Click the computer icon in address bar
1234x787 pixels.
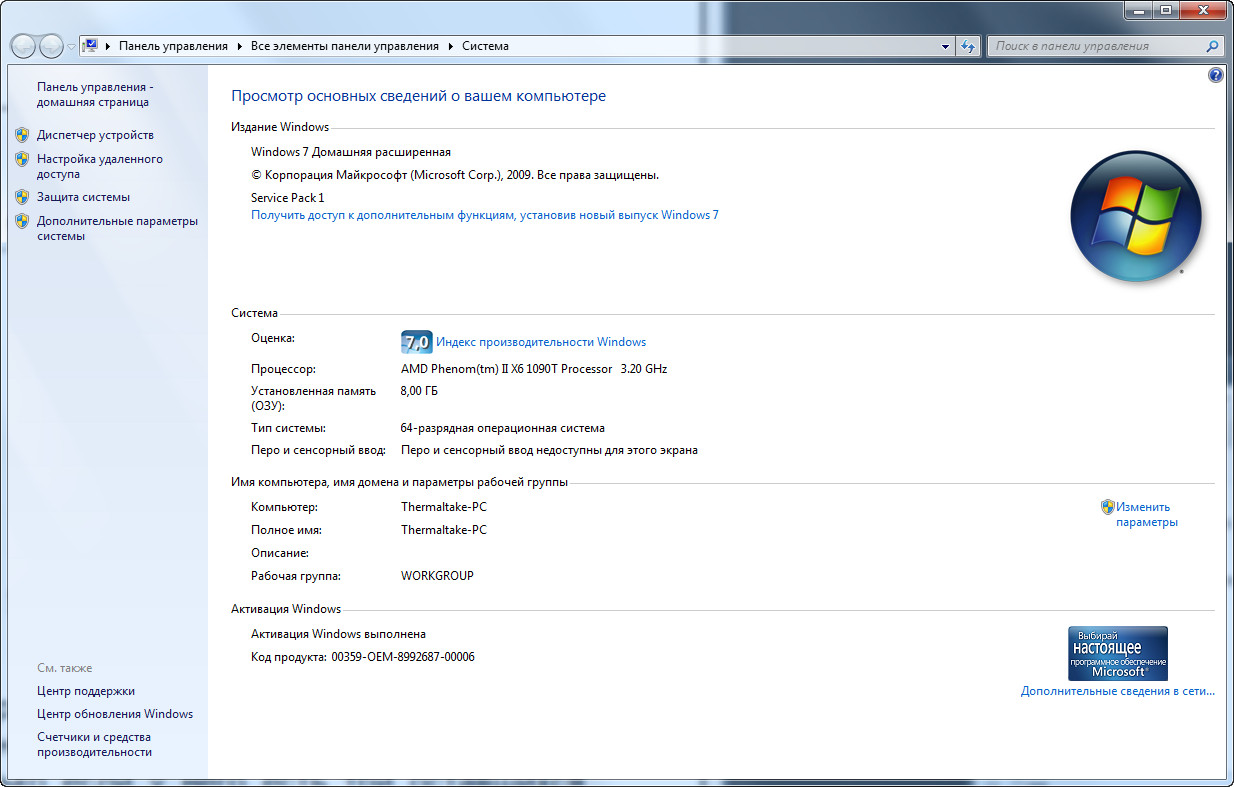coord(90,46)
